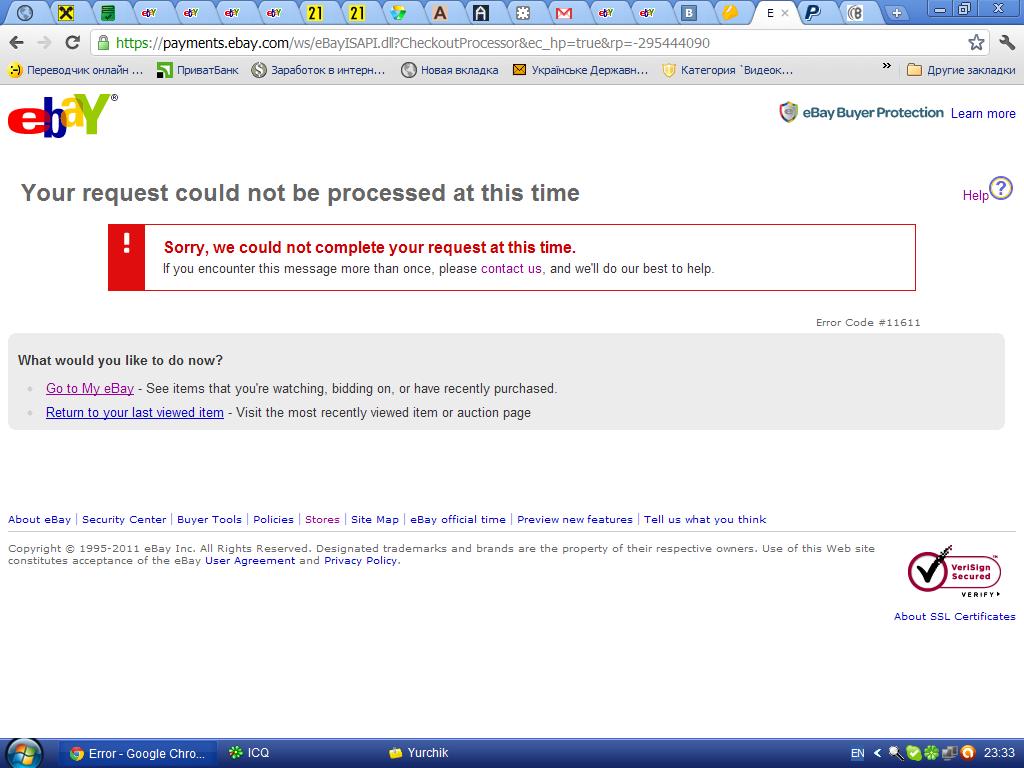Click the eBay logo
This screenshot has height=768, width=1024.
(63, 116)
